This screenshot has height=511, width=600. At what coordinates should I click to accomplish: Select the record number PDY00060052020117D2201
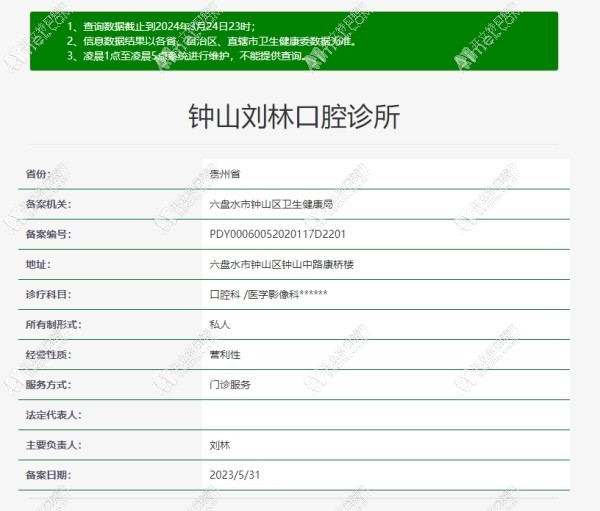click(277, 234)
